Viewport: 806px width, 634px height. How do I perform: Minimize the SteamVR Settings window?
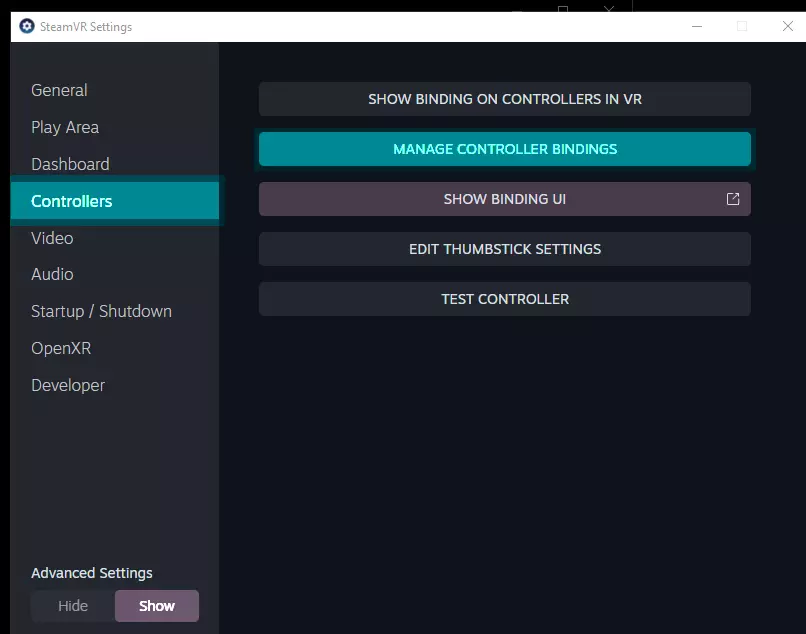tap(697, 26)
